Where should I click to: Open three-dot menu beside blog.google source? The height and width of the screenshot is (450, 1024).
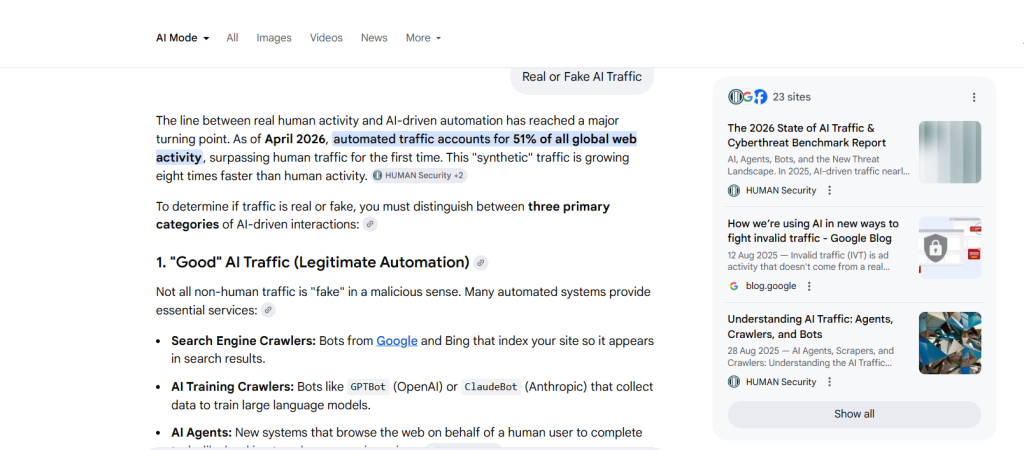809,286
